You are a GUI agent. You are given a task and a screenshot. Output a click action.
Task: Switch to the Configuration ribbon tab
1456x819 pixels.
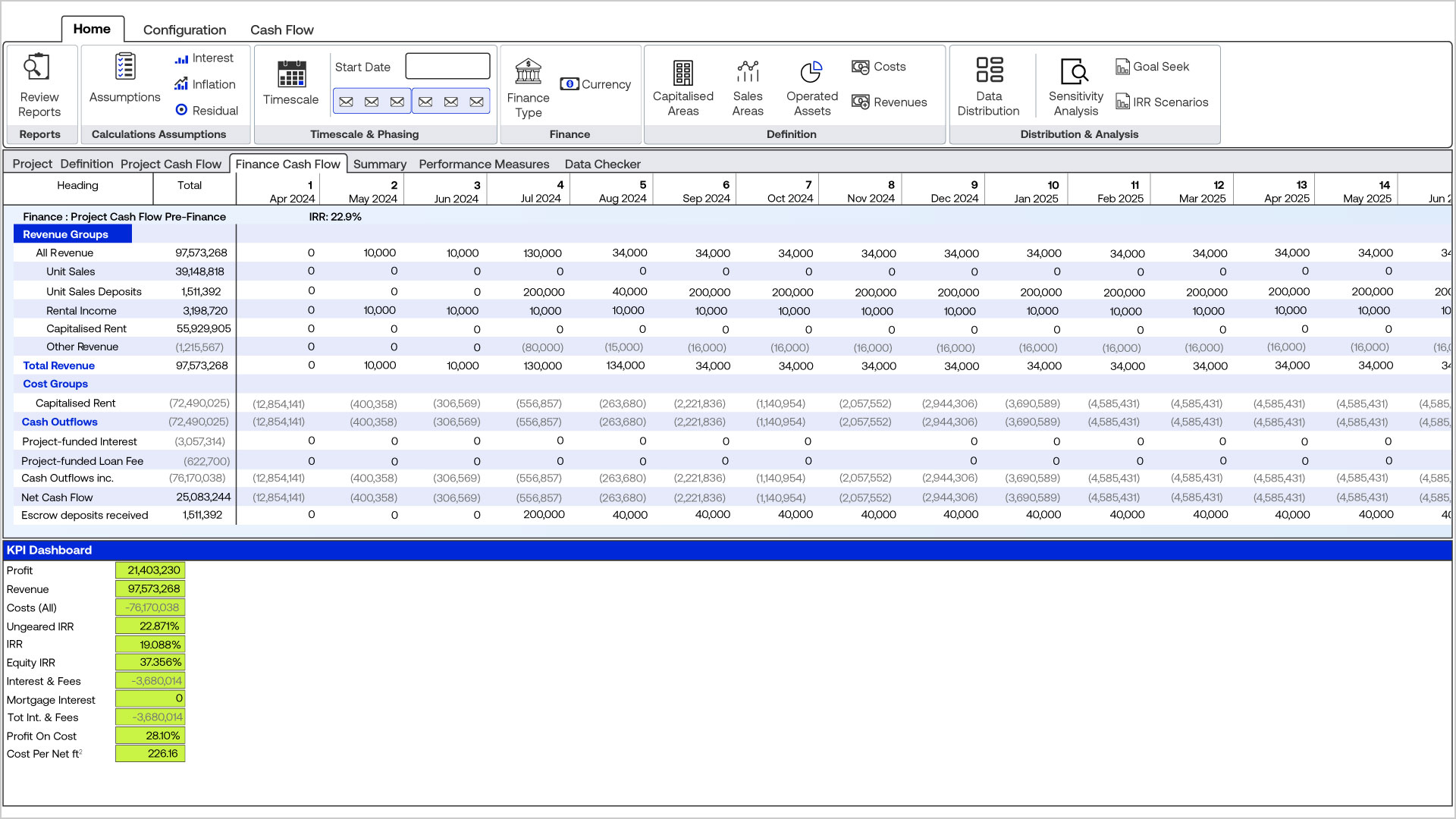click(184, 30)
